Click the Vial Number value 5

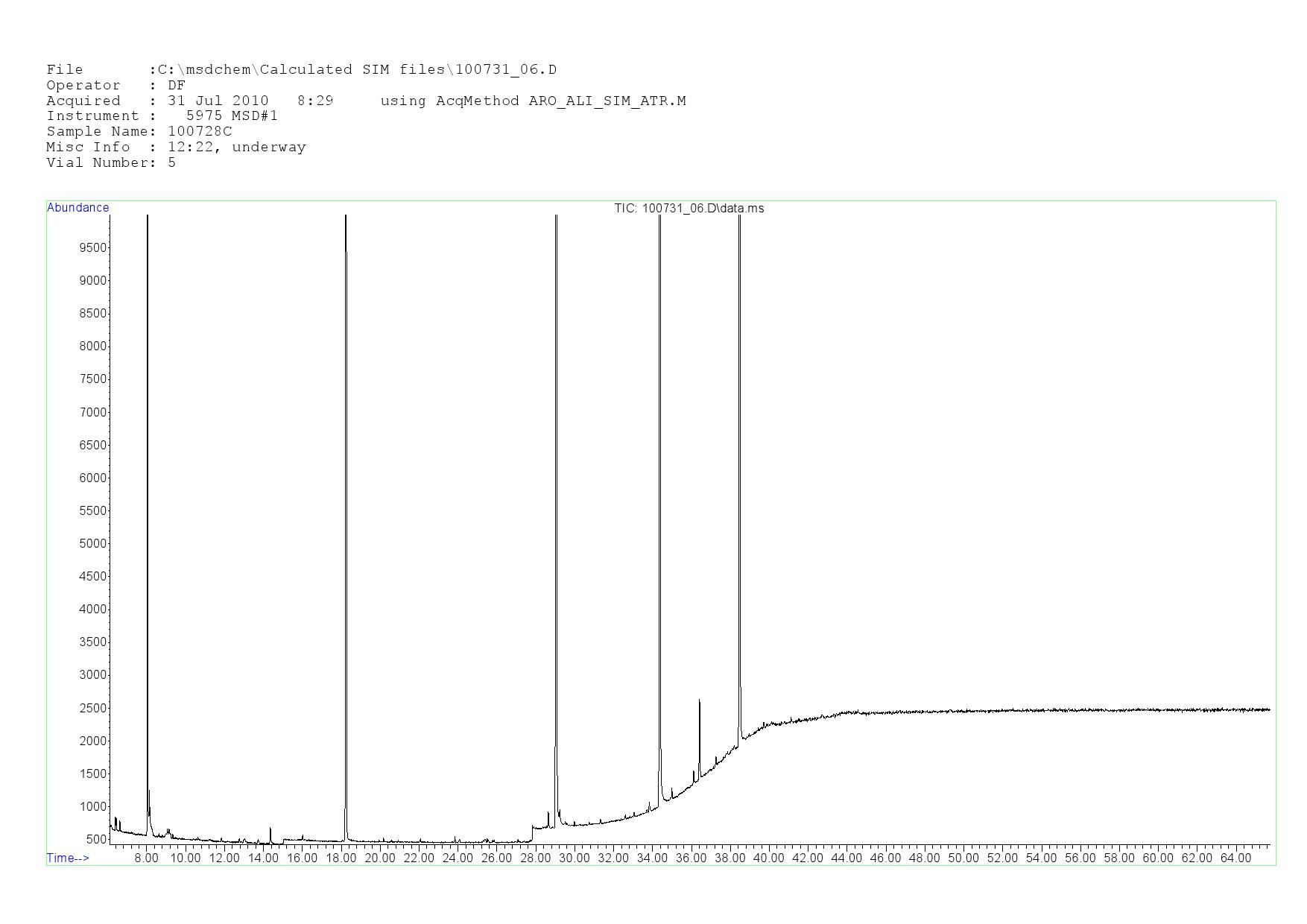tap(172, 162)
